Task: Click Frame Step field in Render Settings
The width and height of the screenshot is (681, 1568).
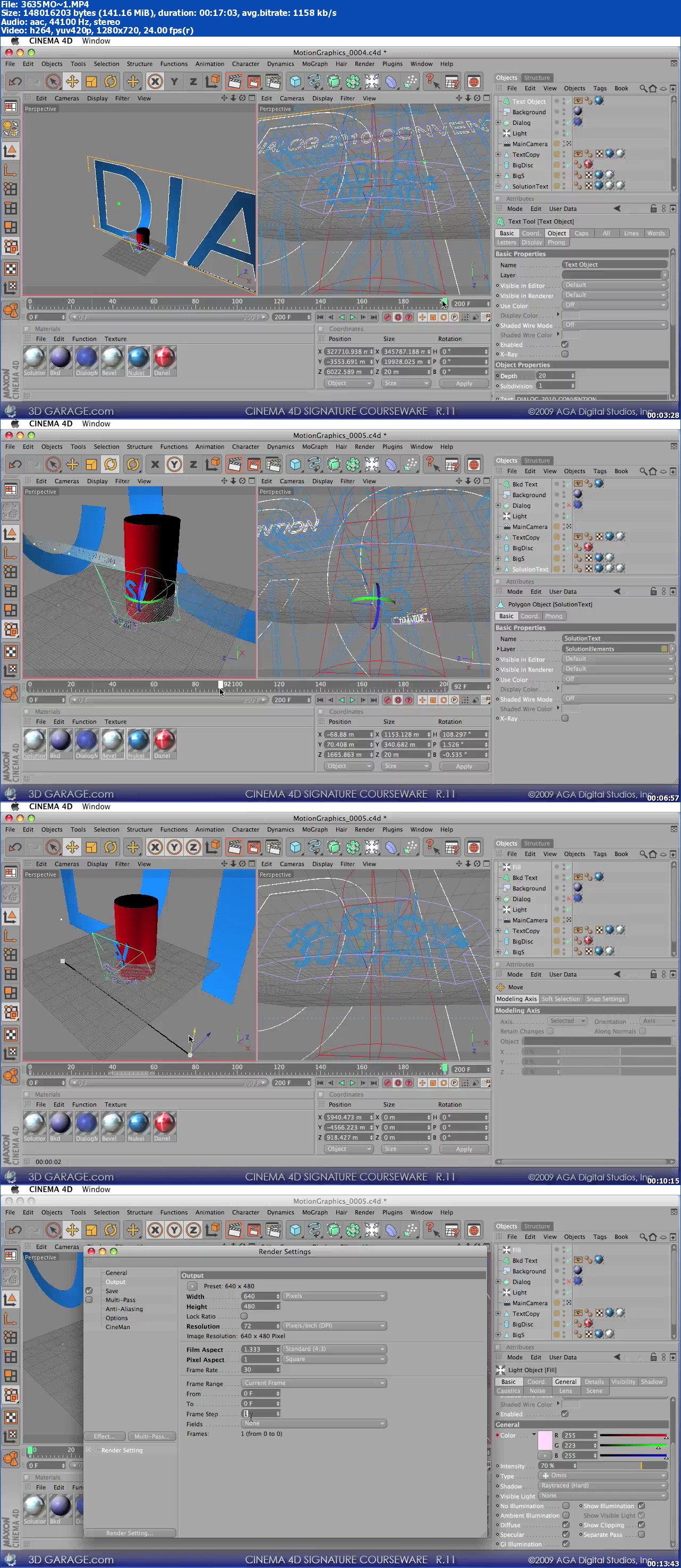Action: click(x=261, y=1413)
